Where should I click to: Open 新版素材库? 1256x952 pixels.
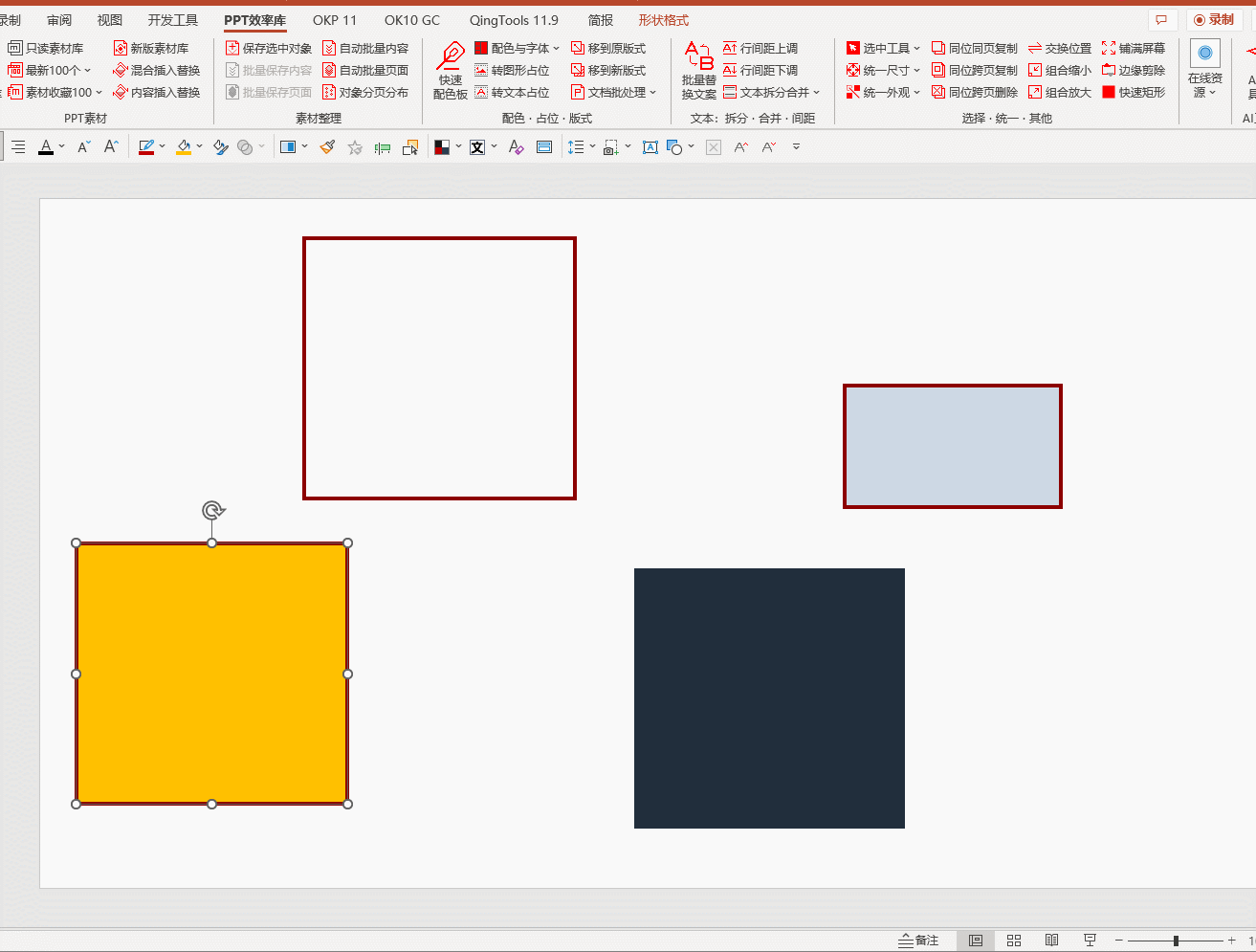pos(151,48)
